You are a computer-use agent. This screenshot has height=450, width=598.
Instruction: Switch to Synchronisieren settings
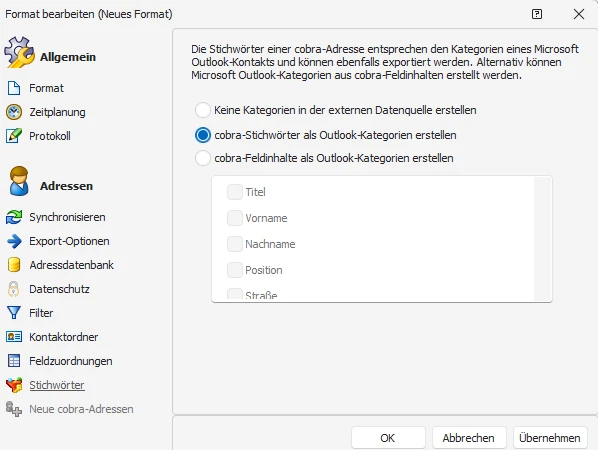coord(67,217)
